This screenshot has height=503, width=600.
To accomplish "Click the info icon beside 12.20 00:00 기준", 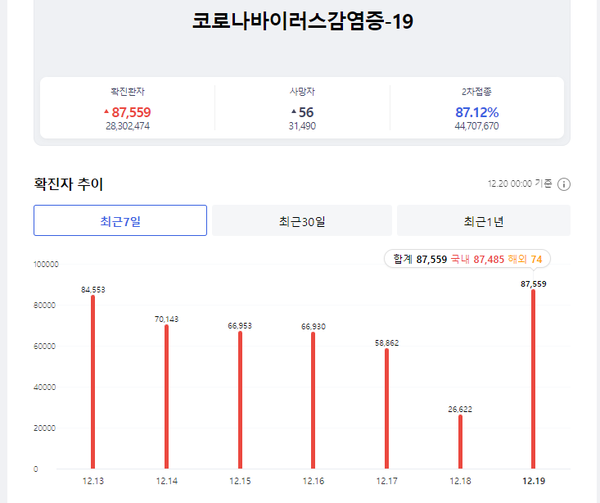I will tap(564, 184).
